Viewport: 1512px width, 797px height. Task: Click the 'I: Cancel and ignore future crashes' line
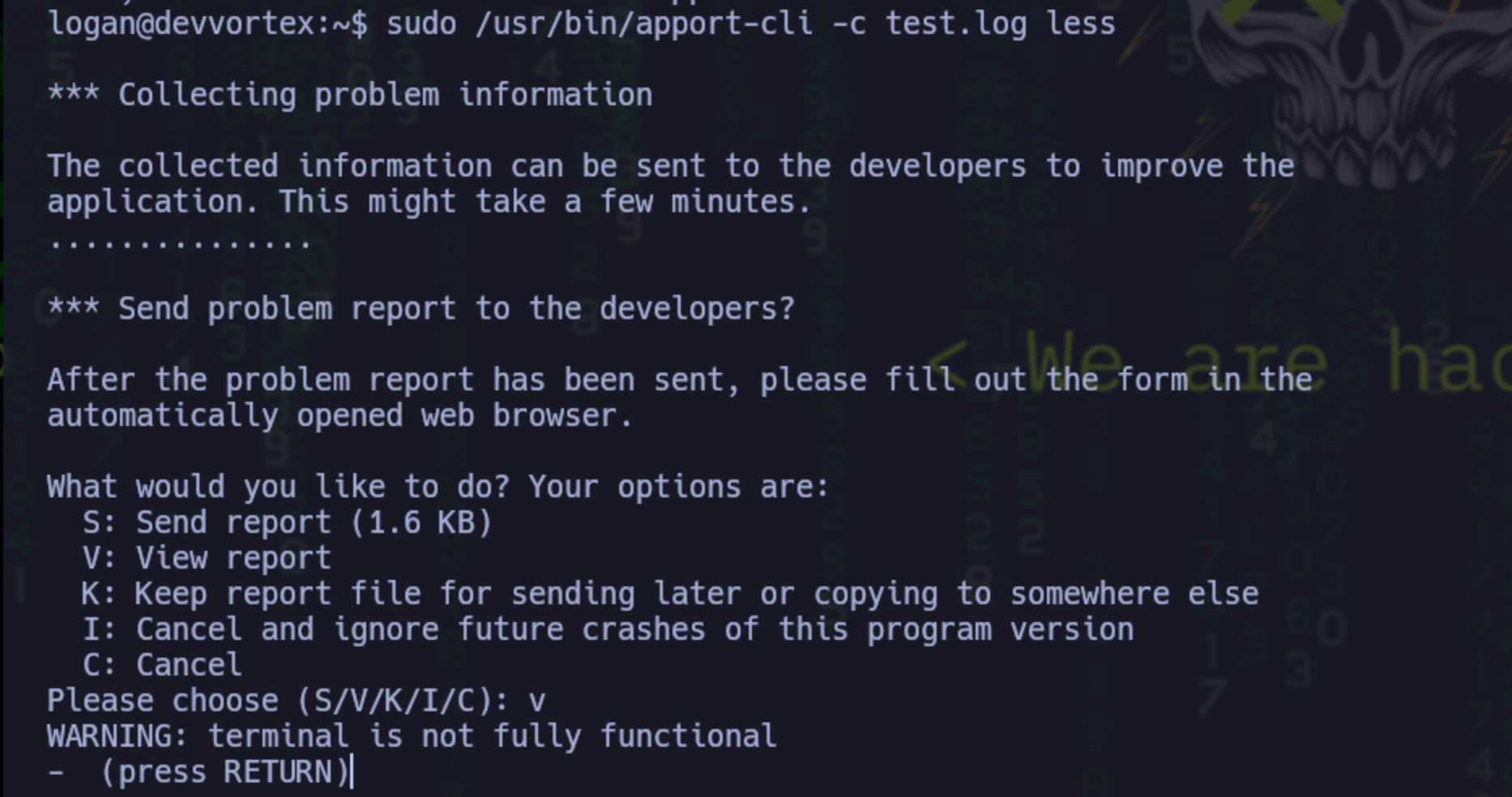(609, 629)
